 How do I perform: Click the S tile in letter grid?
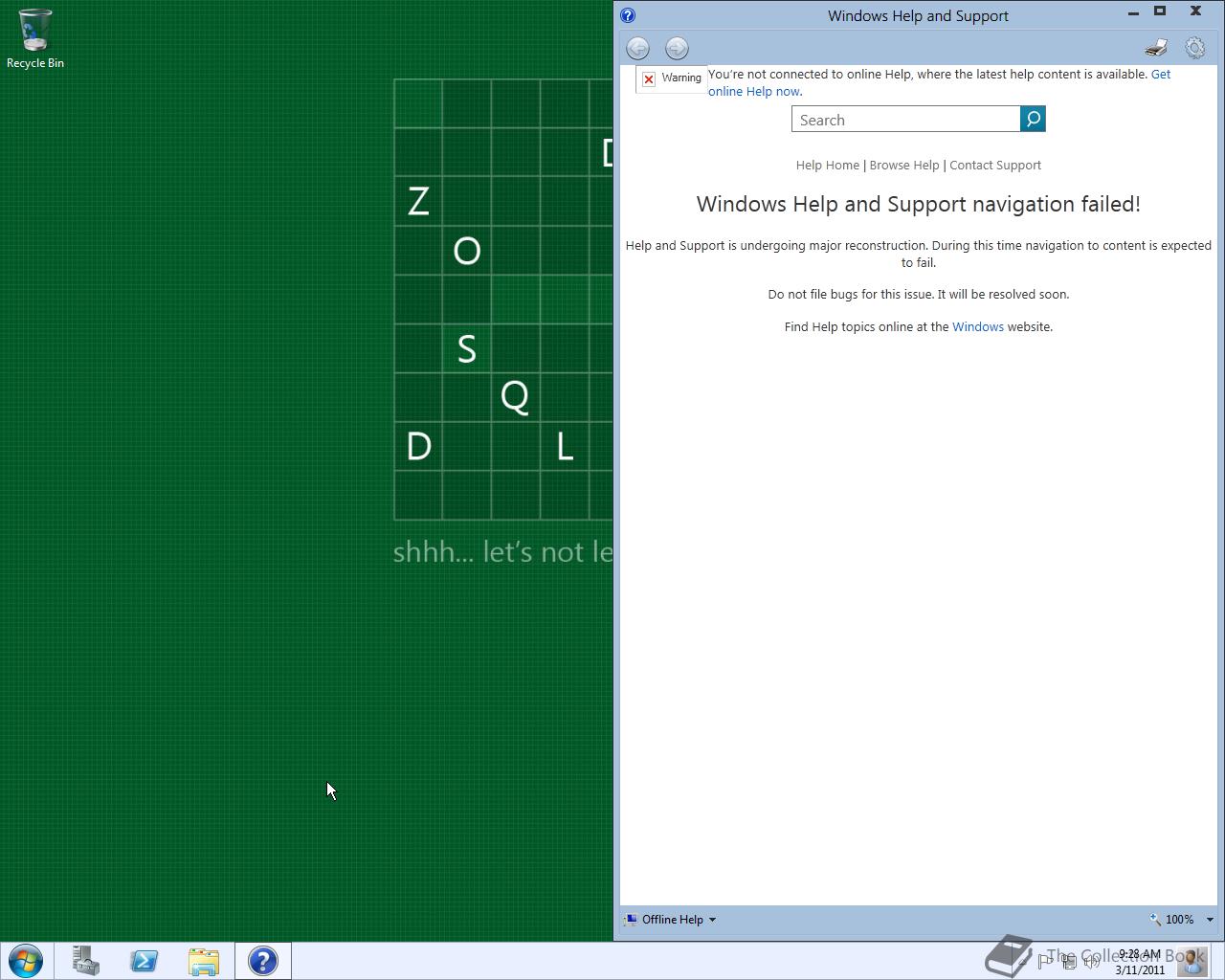pos(467,348)
